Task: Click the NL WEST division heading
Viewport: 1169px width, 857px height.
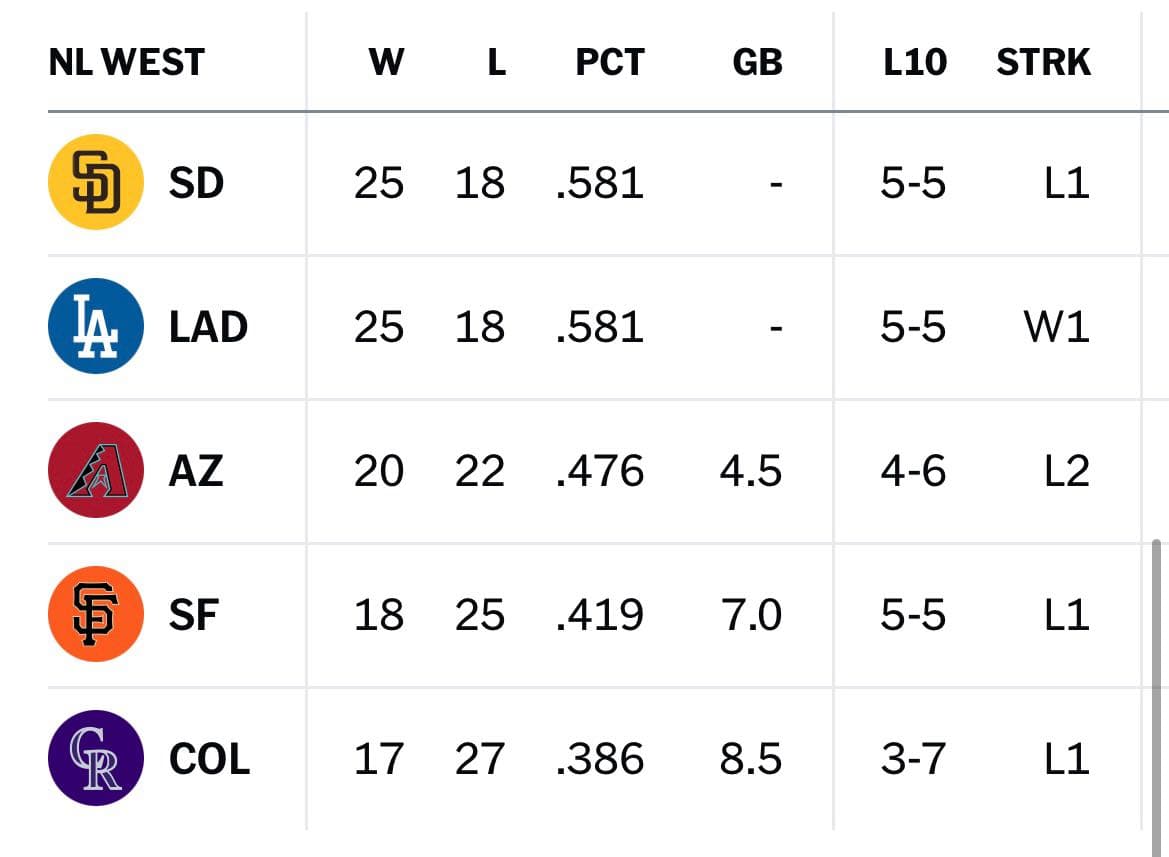Action: coord(127,62)
